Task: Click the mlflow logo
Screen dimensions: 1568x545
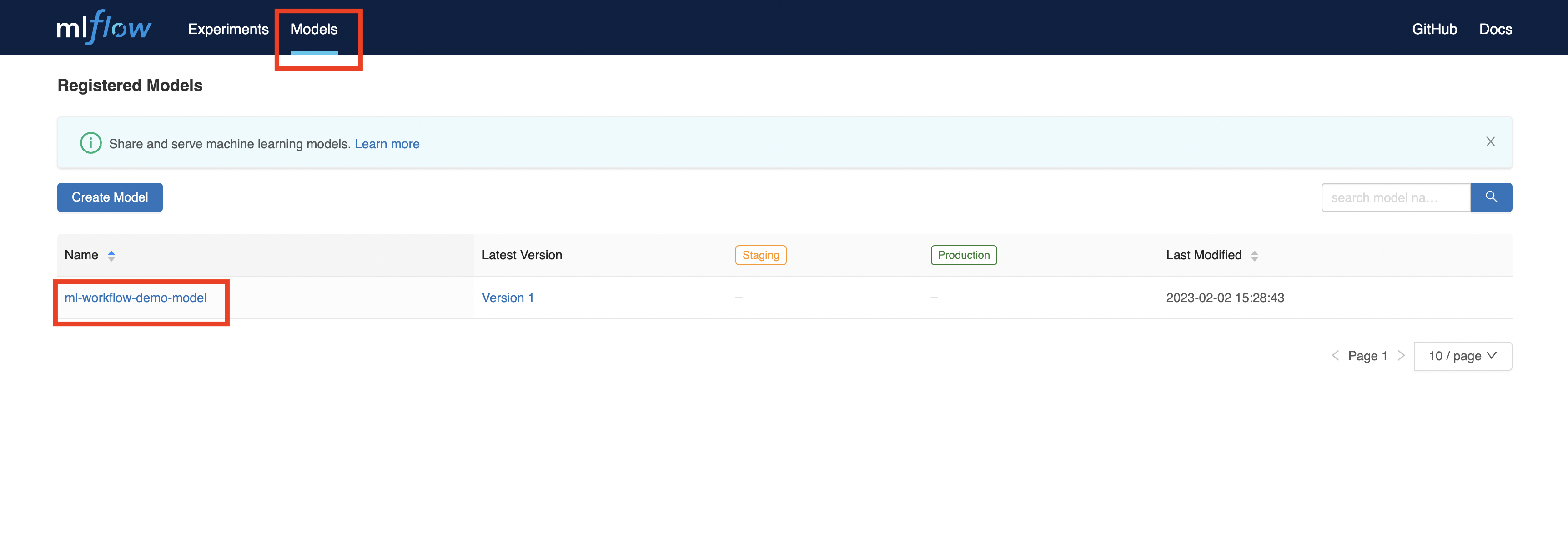Action: (104, 27)
